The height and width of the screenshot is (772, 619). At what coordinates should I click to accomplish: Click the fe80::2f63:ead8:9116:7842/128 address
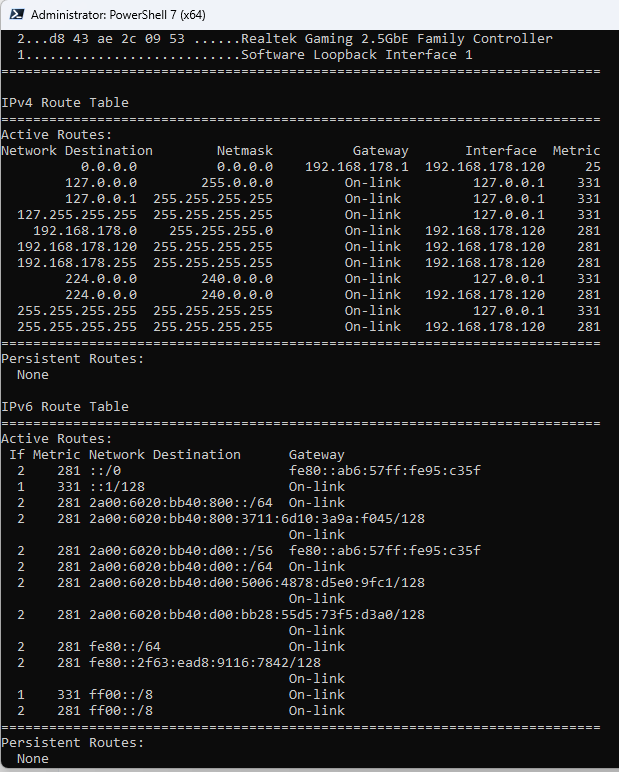click(x=205, y=663)
